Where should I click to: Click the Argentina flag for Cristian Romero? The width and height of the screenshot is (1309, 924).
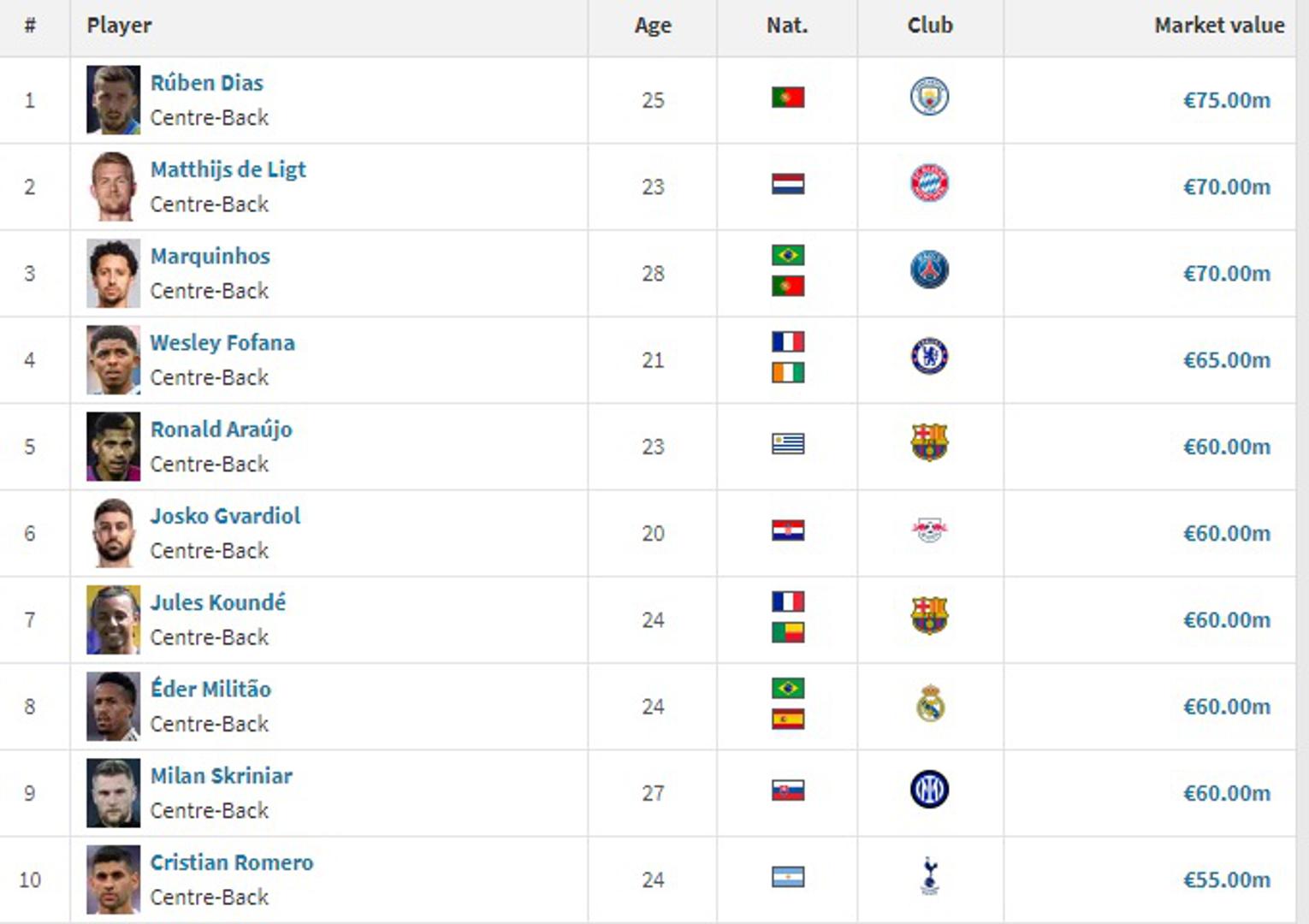(787, 878)
